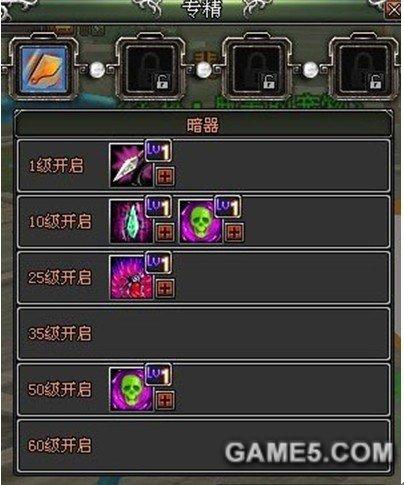The image size is (404, 485).
Task: Select the green crystal skill in 10级开启 row
Action: pyautogui.click(x=131, y=221)
